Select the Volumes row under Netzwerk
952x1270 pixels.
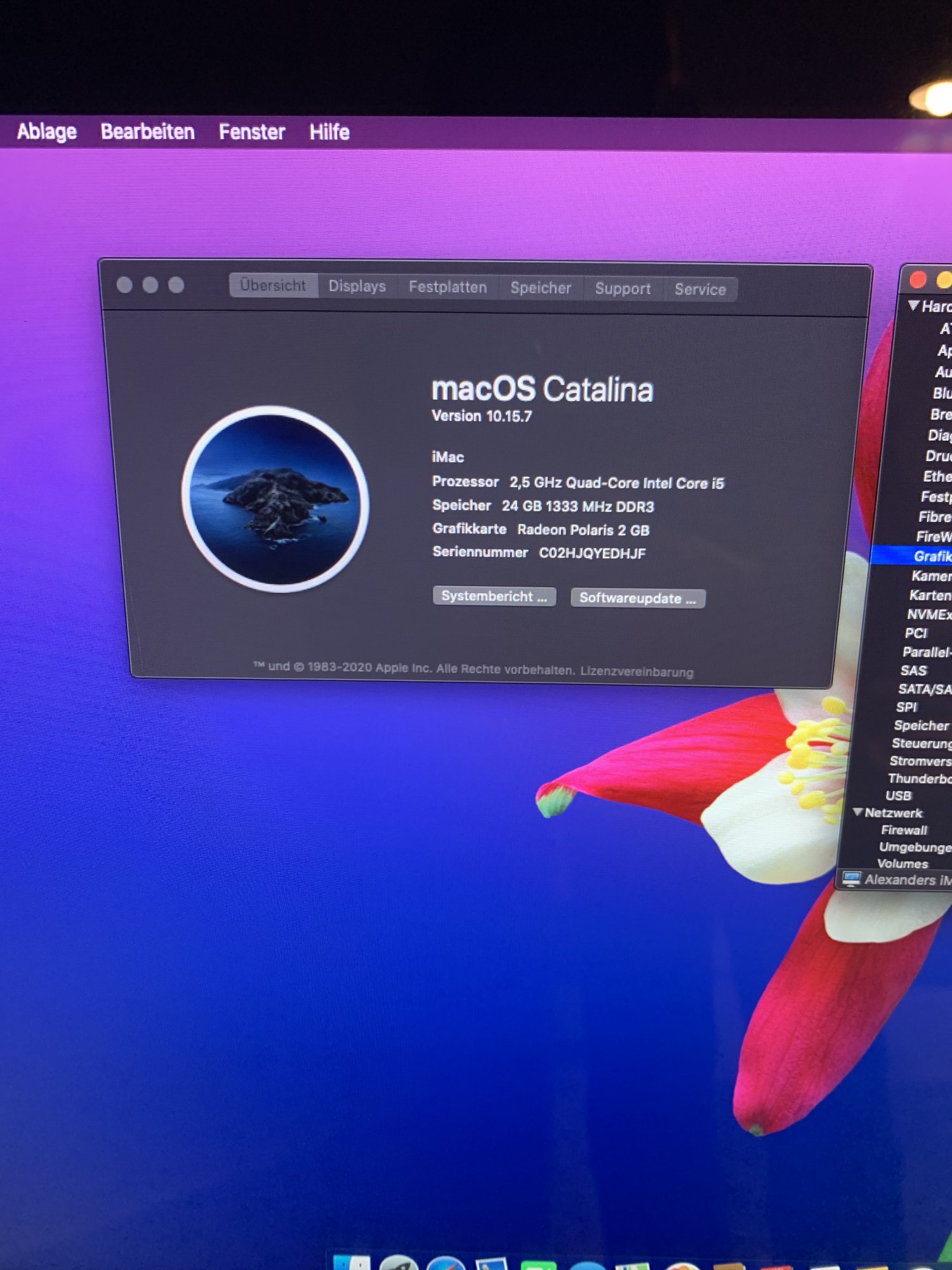[902, 864]
